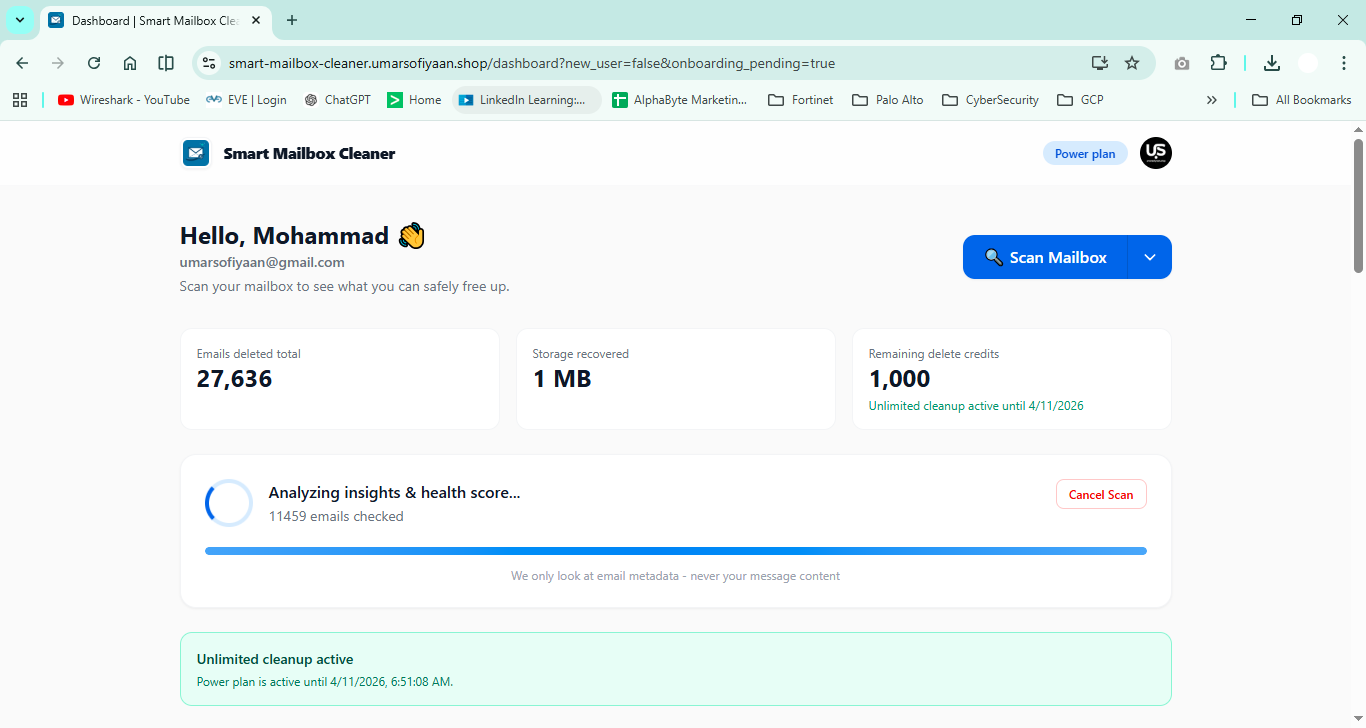Open the AlphaByte Marketing bookmark
1366x728 pixels.
(x=680, y=100)
